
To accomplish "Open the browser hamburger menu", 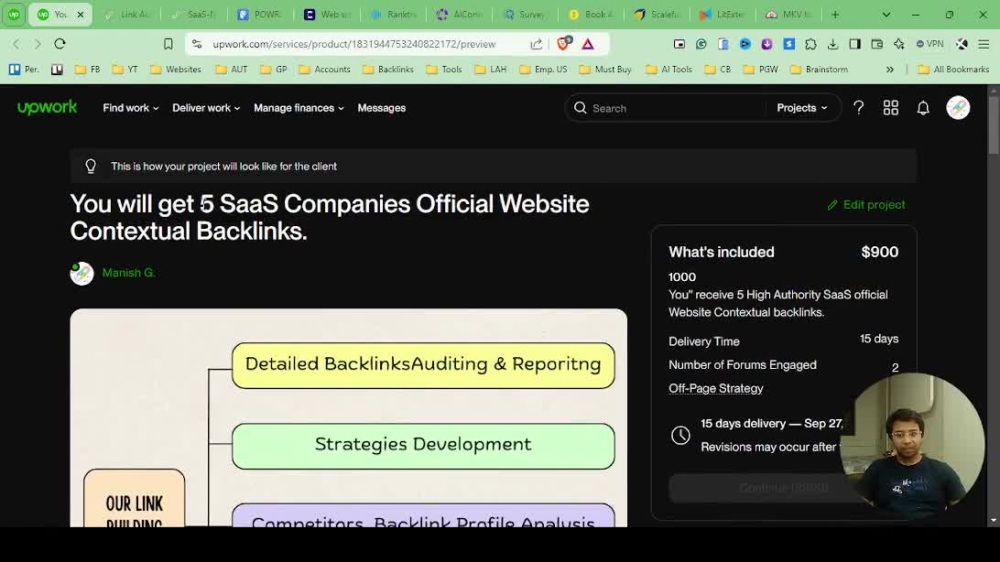I will pyautogui.click(x=984, y=44).
